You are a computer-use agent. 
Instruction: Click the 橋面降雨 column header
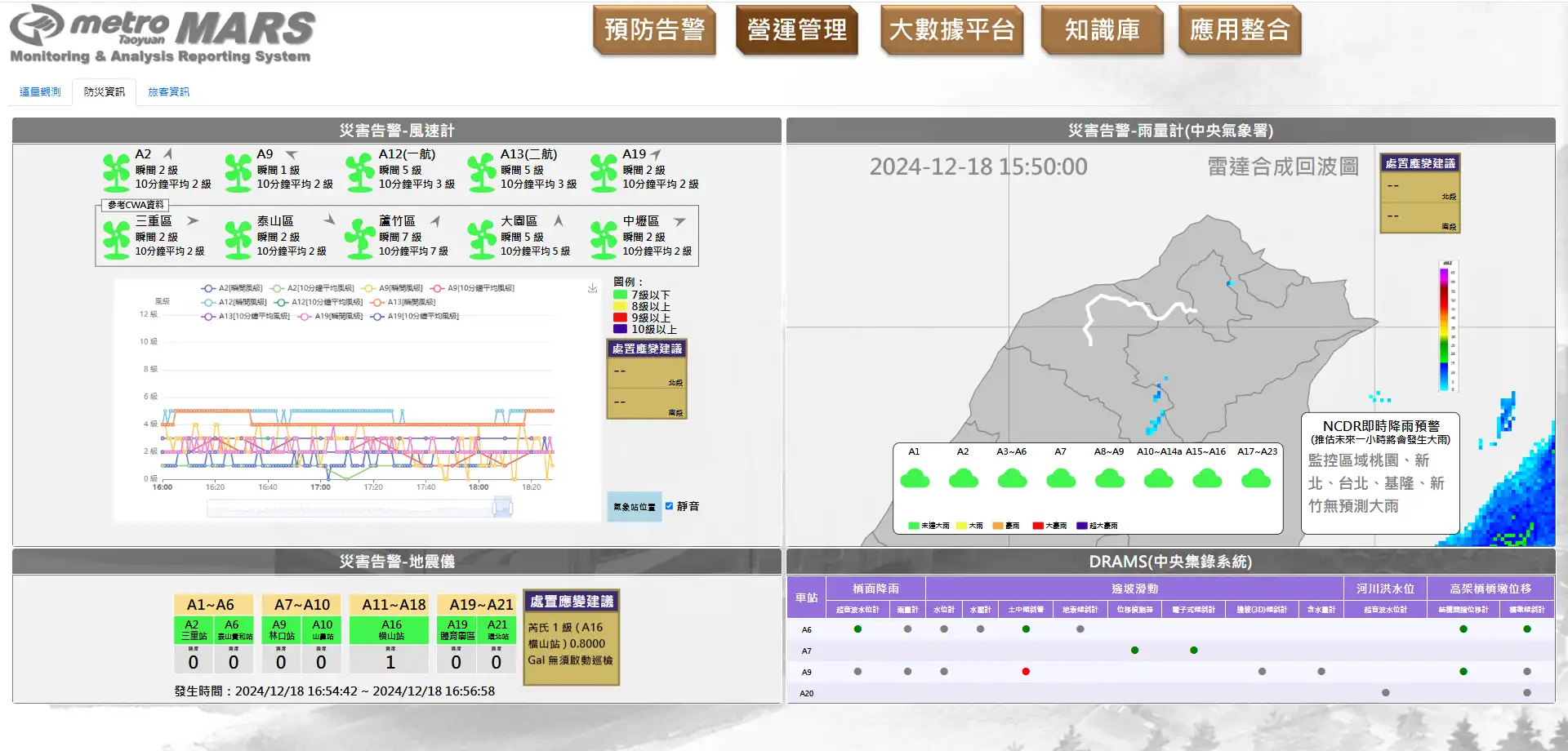pyautogui.click(x=876, y=589)
